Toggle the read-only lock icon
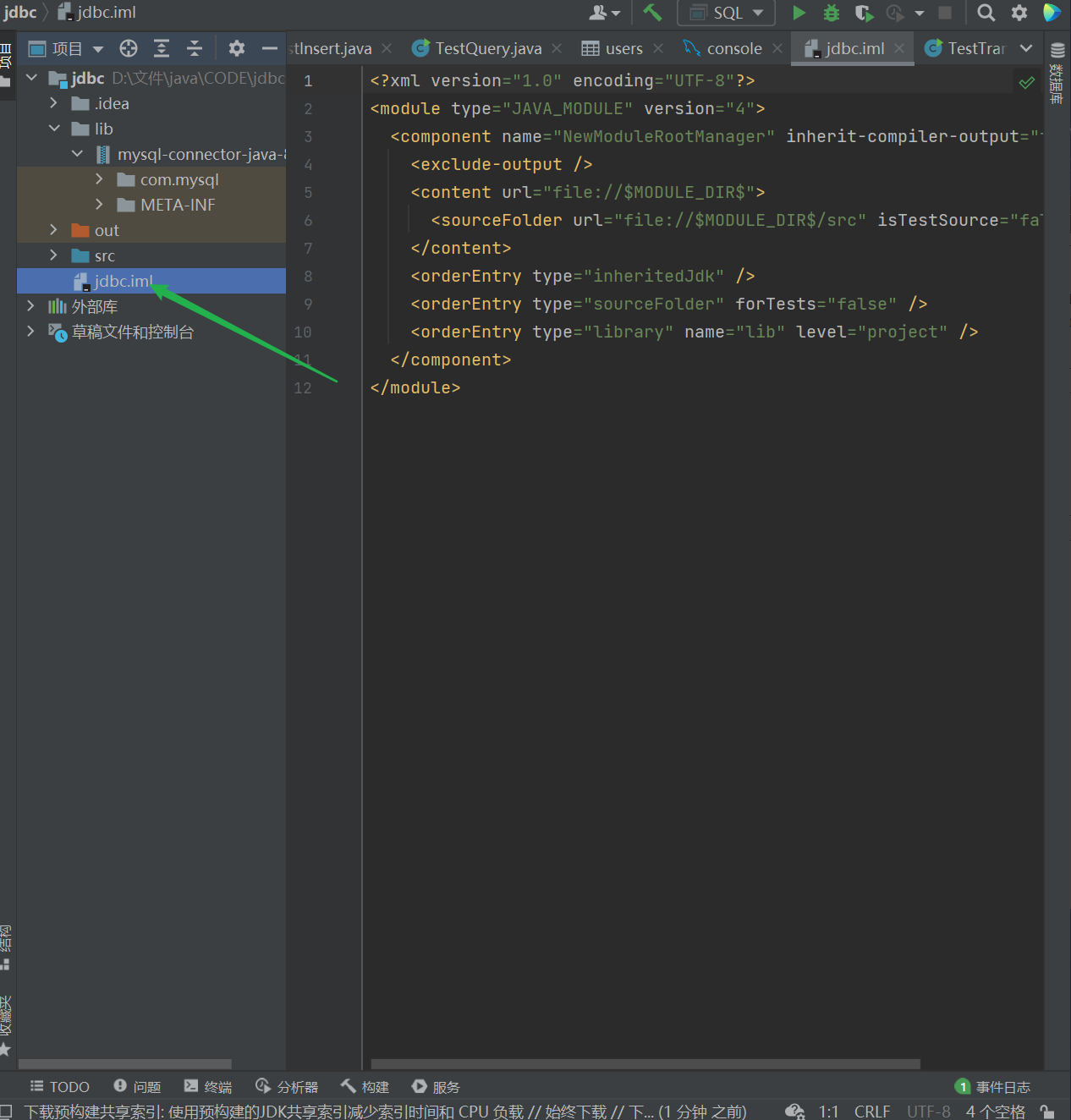This screenshot has width=1071, height=1120. coord(1048,1112)
